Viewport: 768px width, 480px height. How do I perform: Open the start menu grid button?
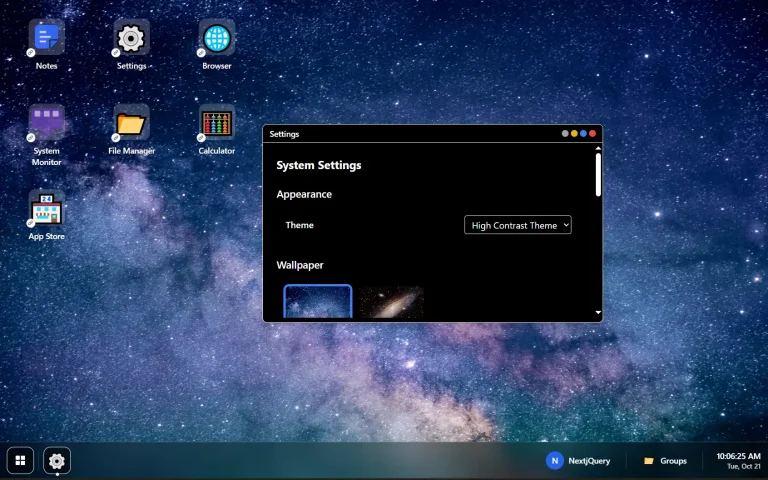click(x=20, y=460)
